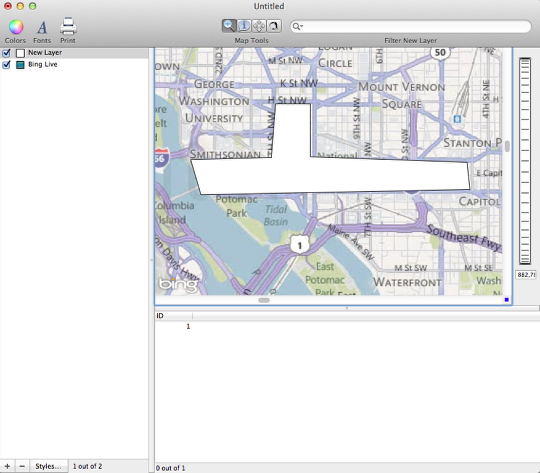Select the rotate map tool

coord(274,26)
